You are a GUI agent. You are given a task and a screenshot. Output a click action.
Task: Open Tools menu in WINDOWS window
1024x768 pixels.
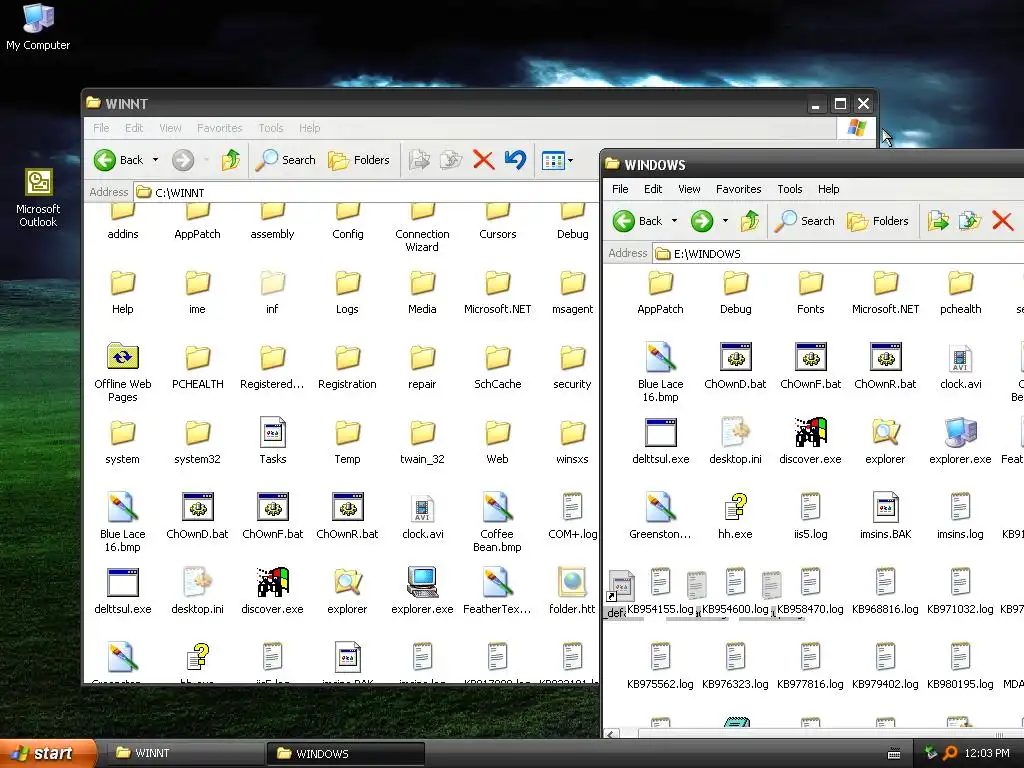click(790, 189)
